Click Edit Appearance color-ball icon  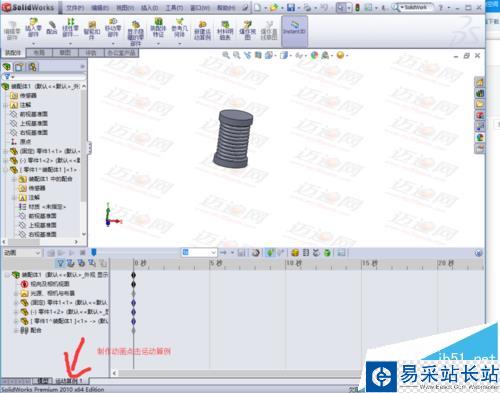314,55
